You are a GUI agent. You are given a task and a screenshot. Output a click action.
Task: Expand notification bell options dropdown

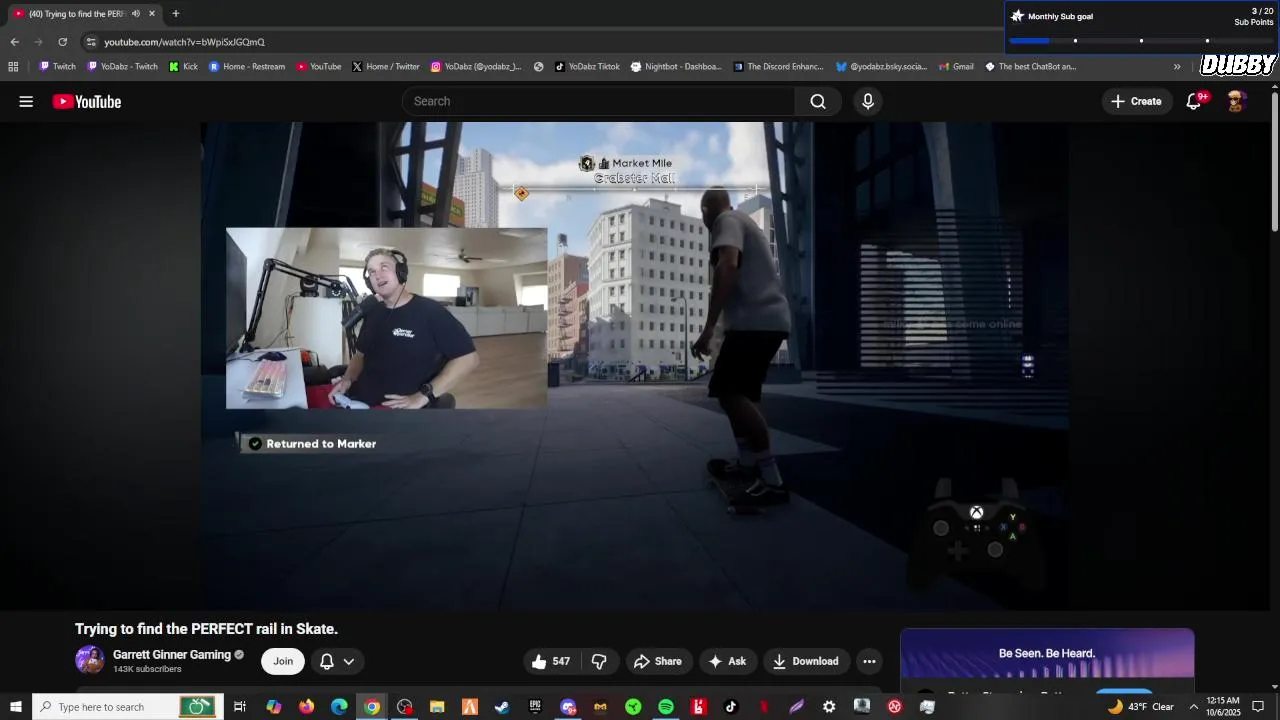349,661
